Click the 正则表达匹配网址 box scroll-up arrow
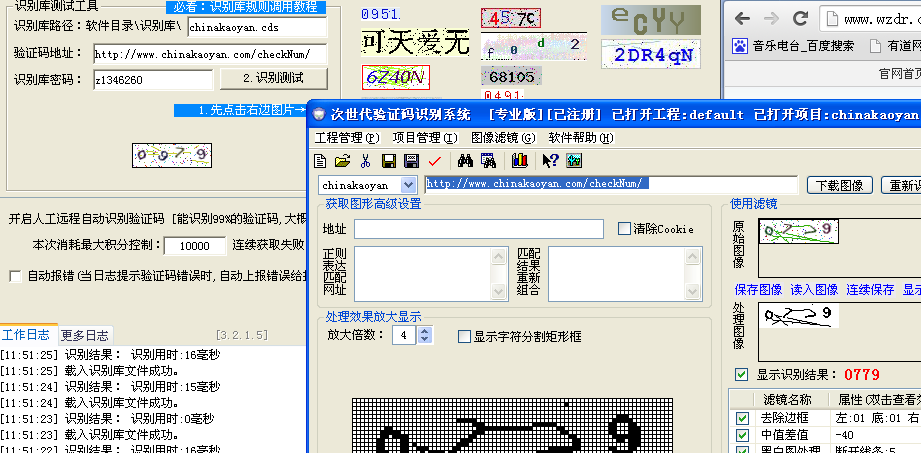The width and height of the screenshot is (921, 453). pos(499,256)
